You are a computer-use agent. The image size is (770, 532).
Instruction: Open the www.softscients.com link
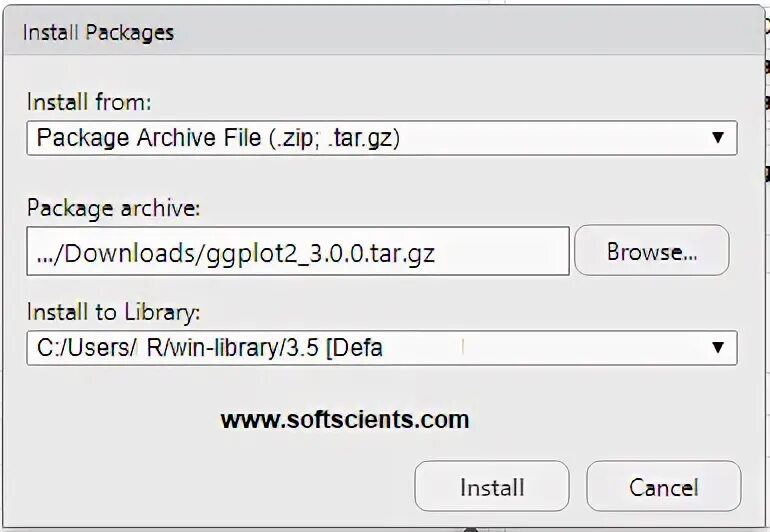click(344, 420)
